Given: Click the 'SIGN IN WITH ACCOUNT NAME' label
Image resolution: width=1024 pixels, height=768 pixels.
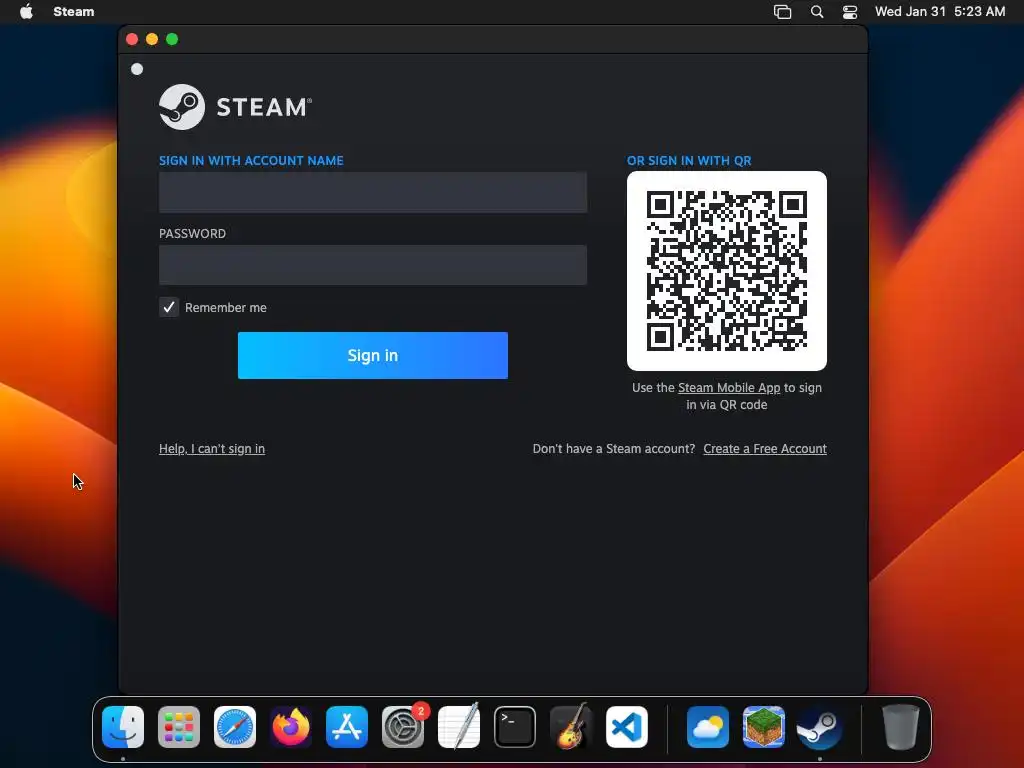Looking at the screenshot, I should click(x=251, y=161).
